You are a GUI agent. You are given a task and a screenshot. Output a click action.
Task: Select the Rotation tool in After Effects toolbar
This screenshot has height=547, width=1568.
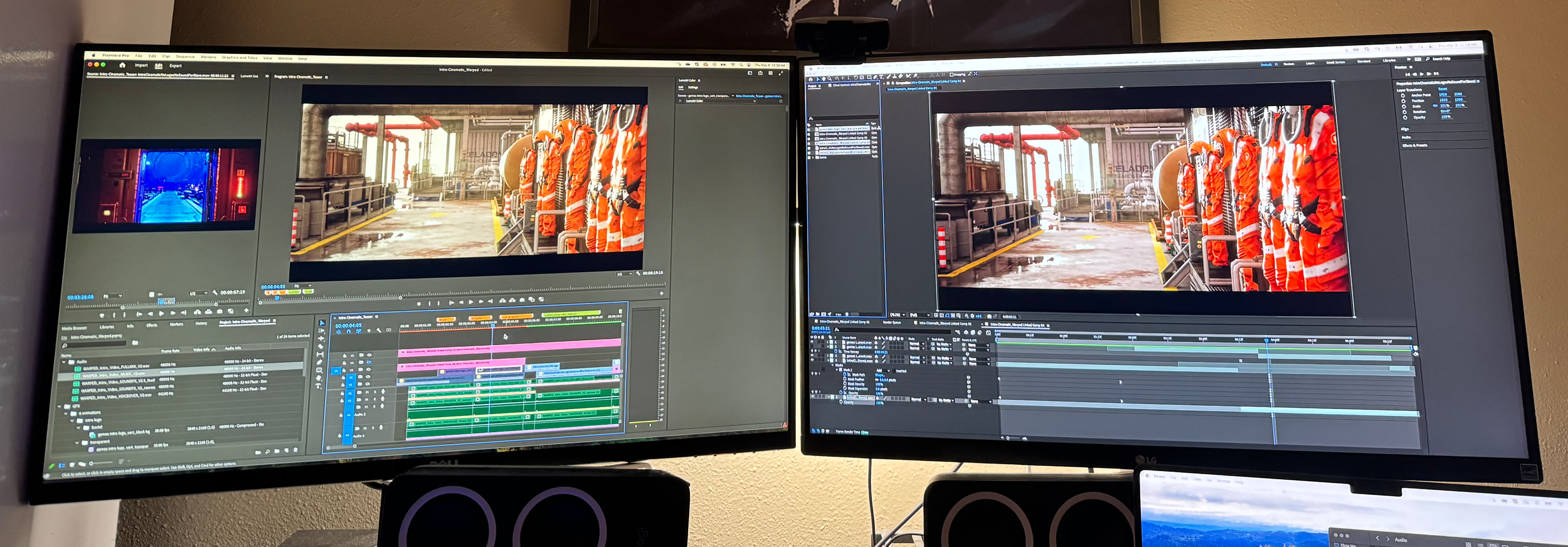(856, 78)
